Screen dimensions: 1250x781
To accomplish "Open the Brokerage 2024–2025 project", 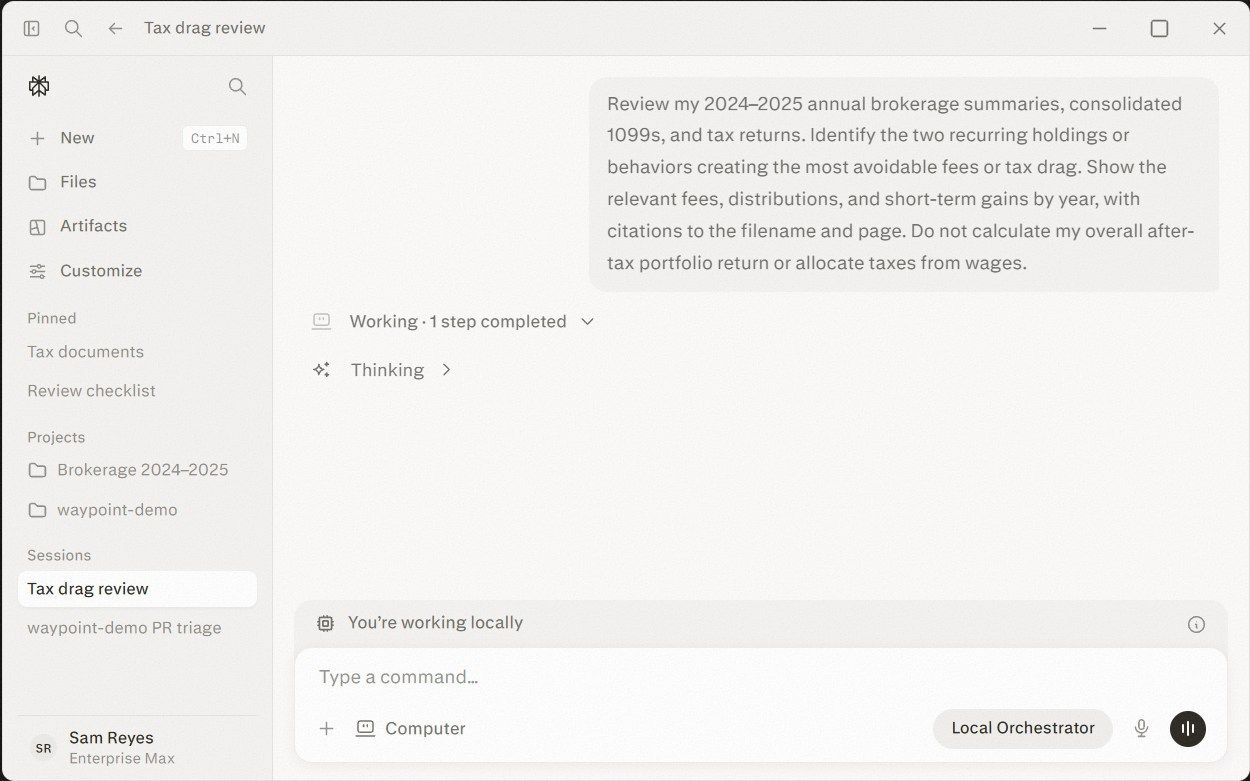I will [137, 470].
